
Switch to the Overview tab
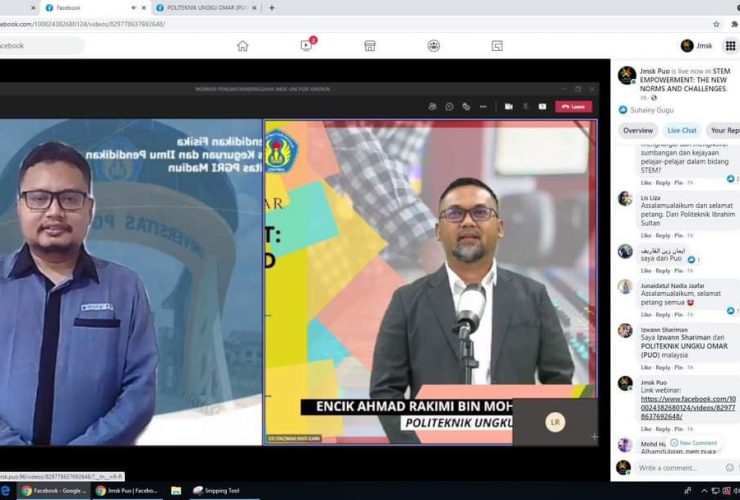(x=638, y=130)
